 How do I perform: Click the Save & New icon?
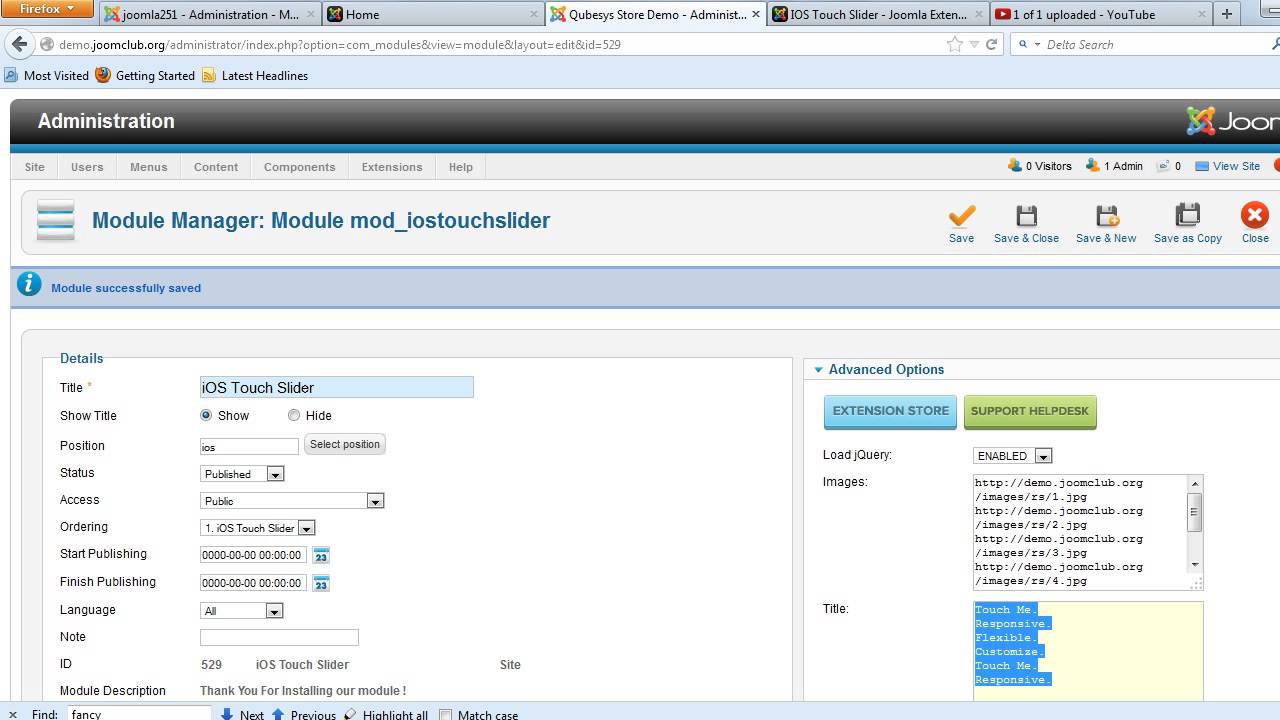pos(1106,216)
